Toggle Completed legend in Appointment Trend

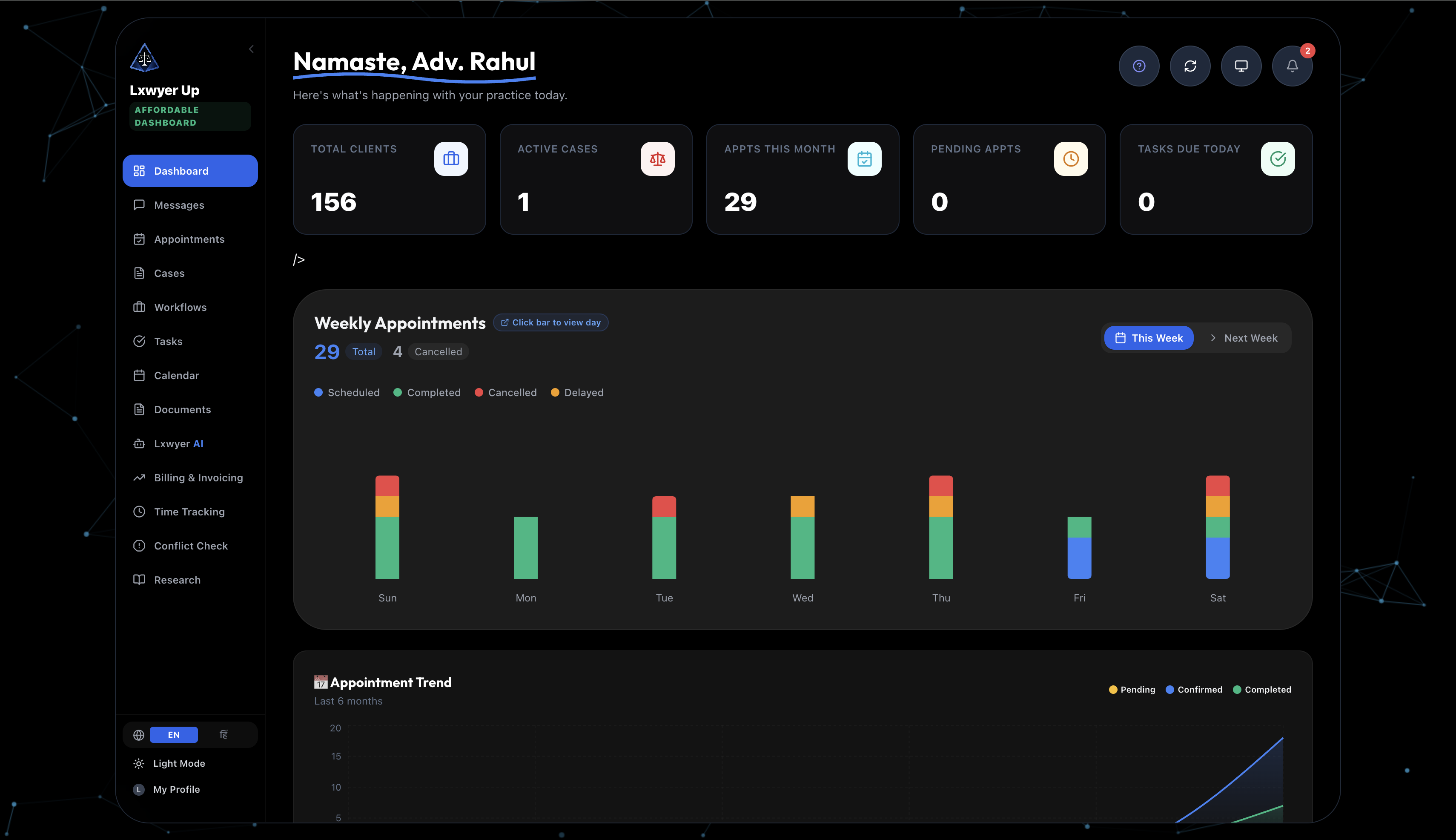[x=1262, y=690]
